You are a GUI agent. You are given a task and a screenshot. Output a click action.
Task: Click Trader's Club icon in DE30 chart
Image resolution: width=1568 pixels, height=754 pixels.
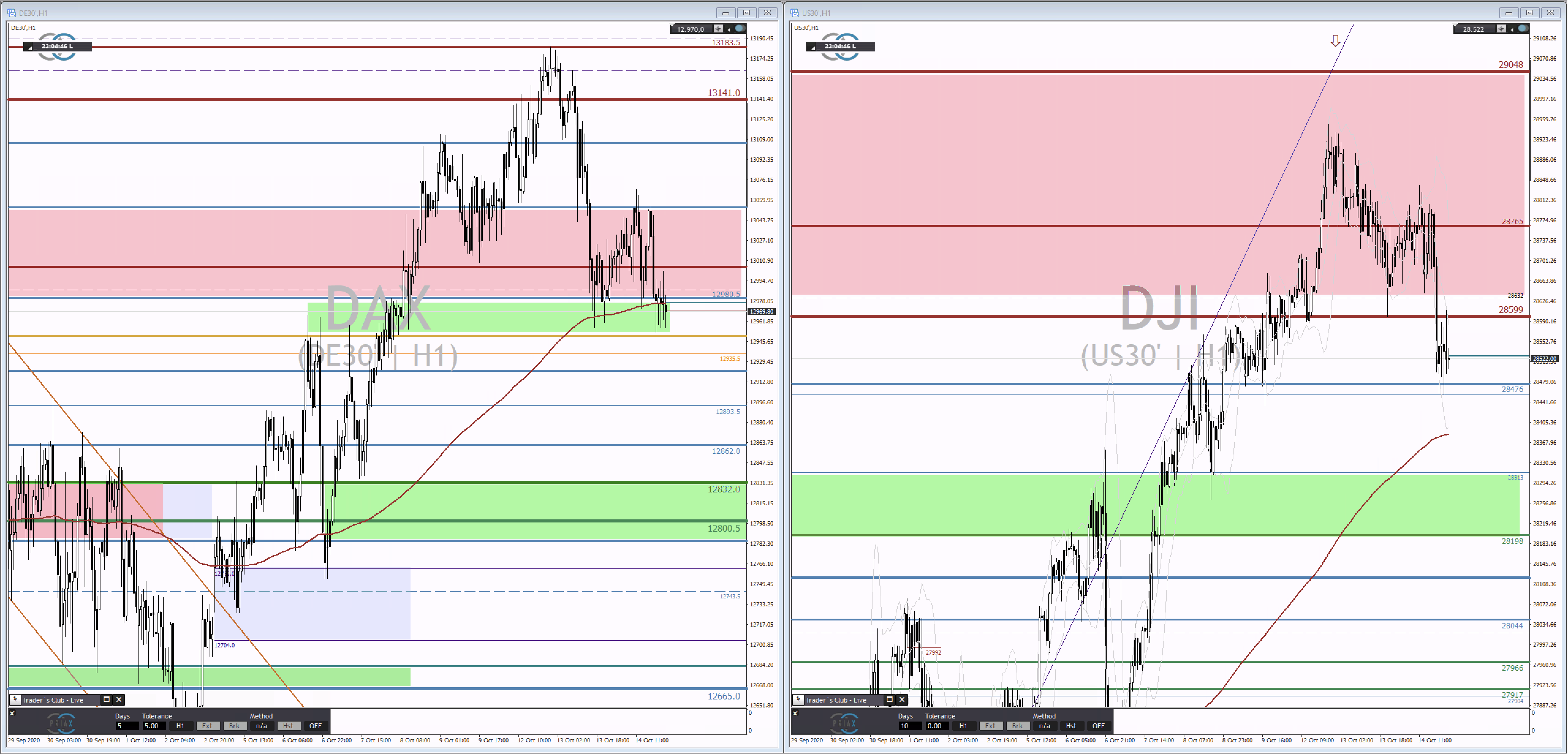point(15,699)
